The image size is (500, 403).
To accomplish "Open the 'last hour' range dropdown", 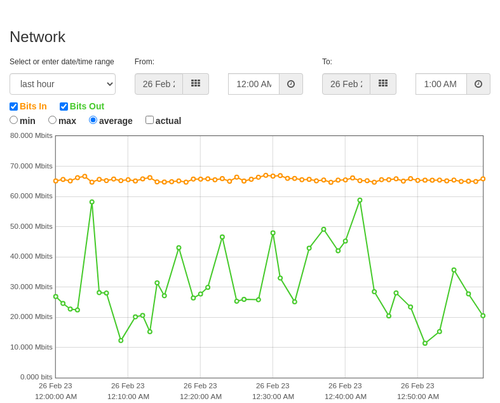I will point(63,84).
